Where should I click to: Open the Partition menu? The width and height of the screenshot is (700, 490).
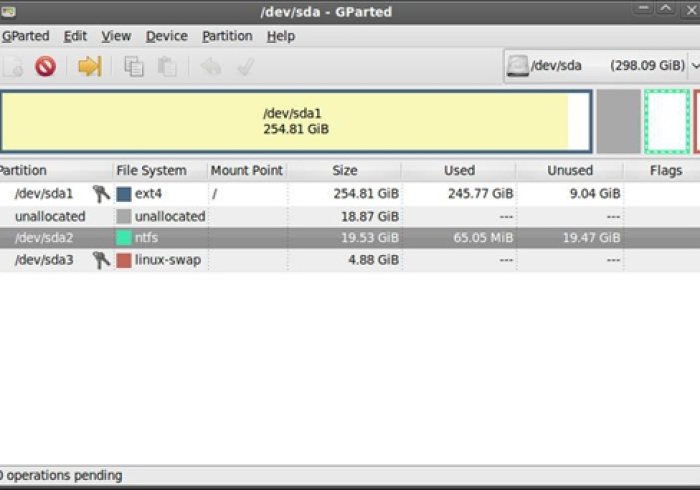click(x=227, y=36)
